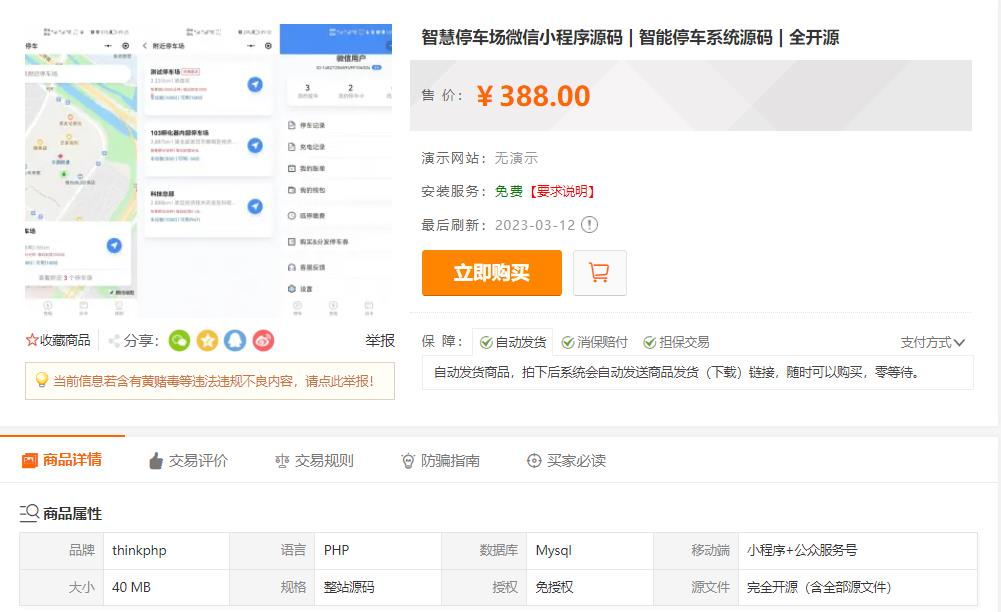Click the 完全开源 source file cell
Image resolution: width=1001 pixels, height=612 pixels.
click(857, 587)
